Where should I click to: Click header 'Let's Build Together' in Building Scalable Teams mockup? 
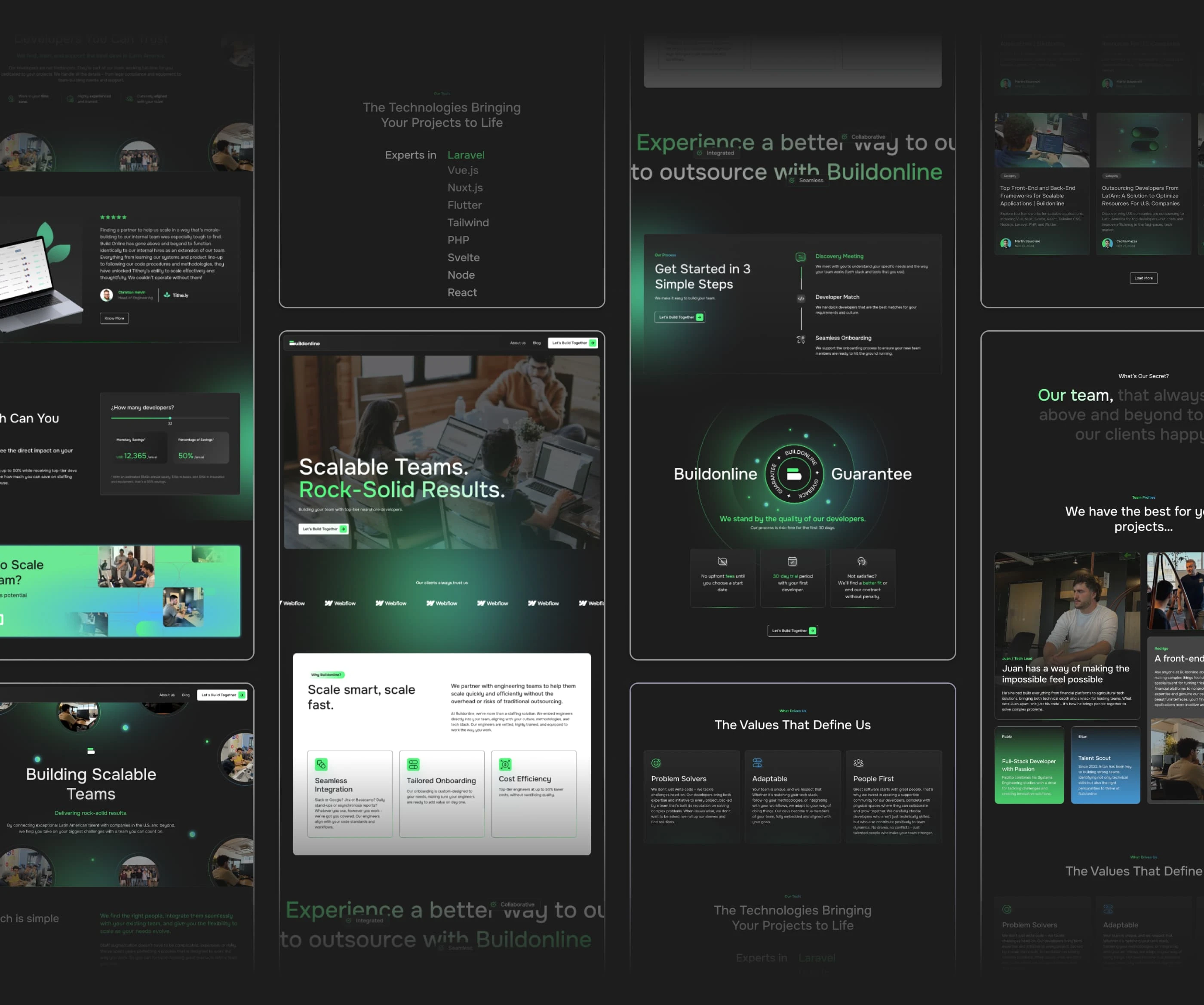222,695
